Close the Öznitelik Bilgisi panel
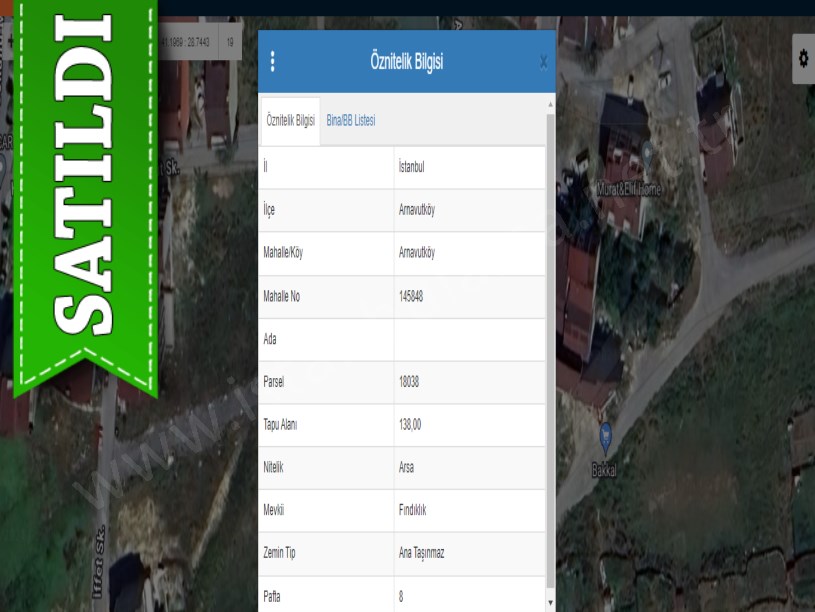Screen dimensions: 815x612 pyautogui.click(x=543, y=62)
